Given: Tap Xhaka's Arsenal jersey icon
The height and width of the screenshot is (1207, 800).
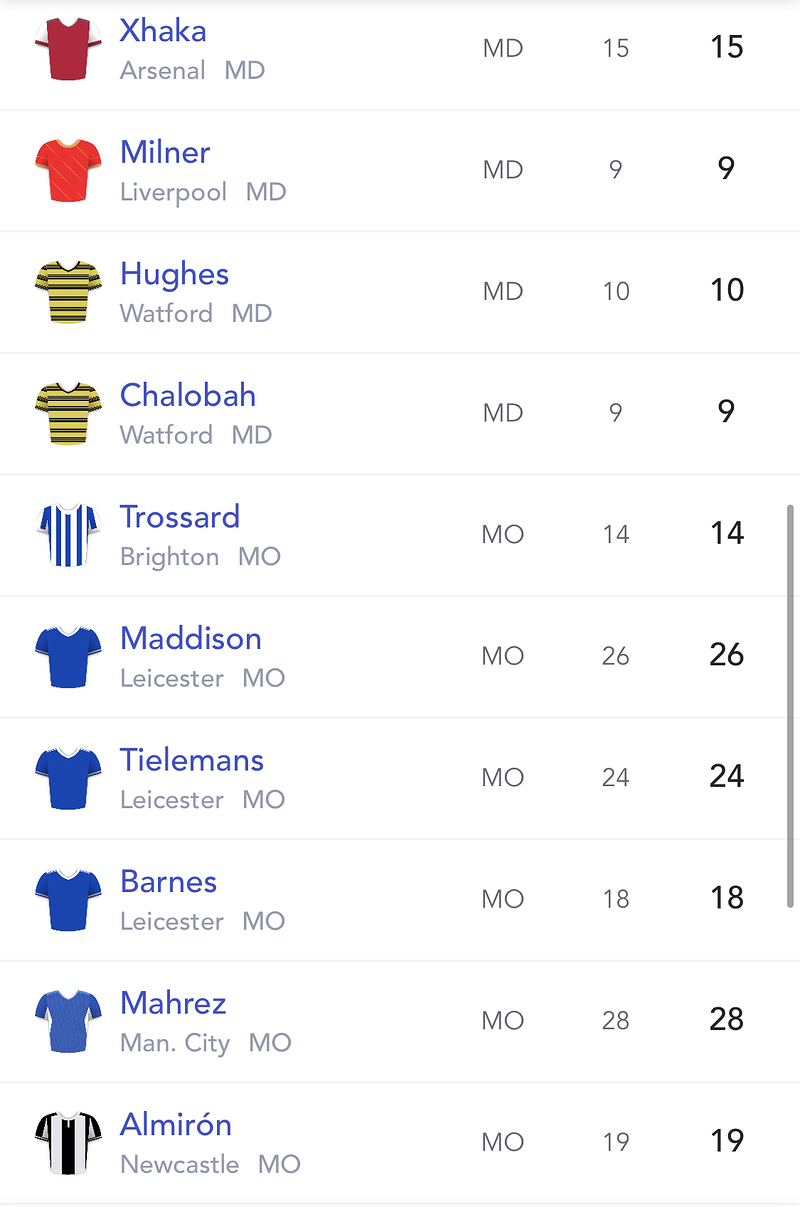Looking at the screenshot, I should pyautogui.click(x=68, y=48).
